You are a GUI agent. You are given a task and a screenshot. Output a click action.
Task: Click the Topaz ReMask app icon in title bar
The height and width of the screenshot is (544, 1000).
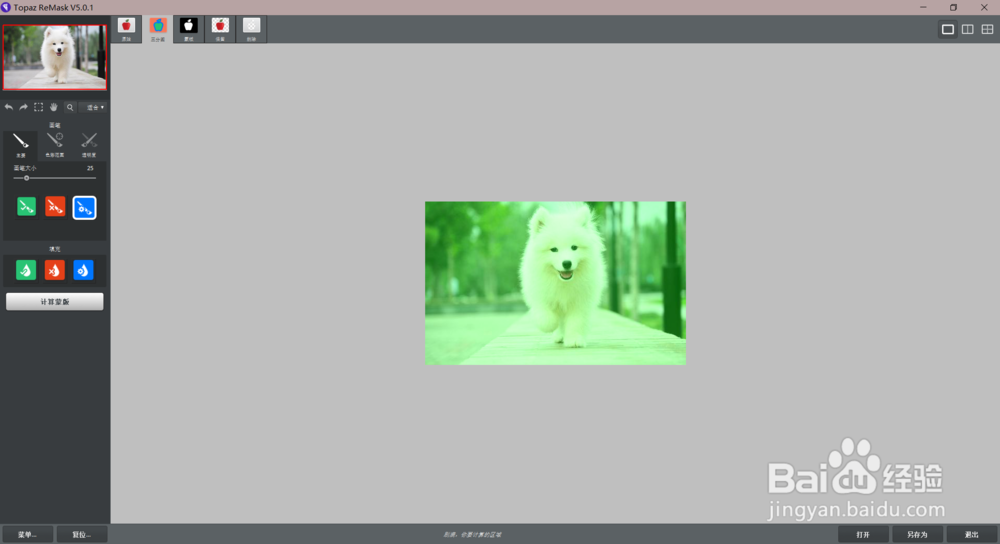pos(6,7)
